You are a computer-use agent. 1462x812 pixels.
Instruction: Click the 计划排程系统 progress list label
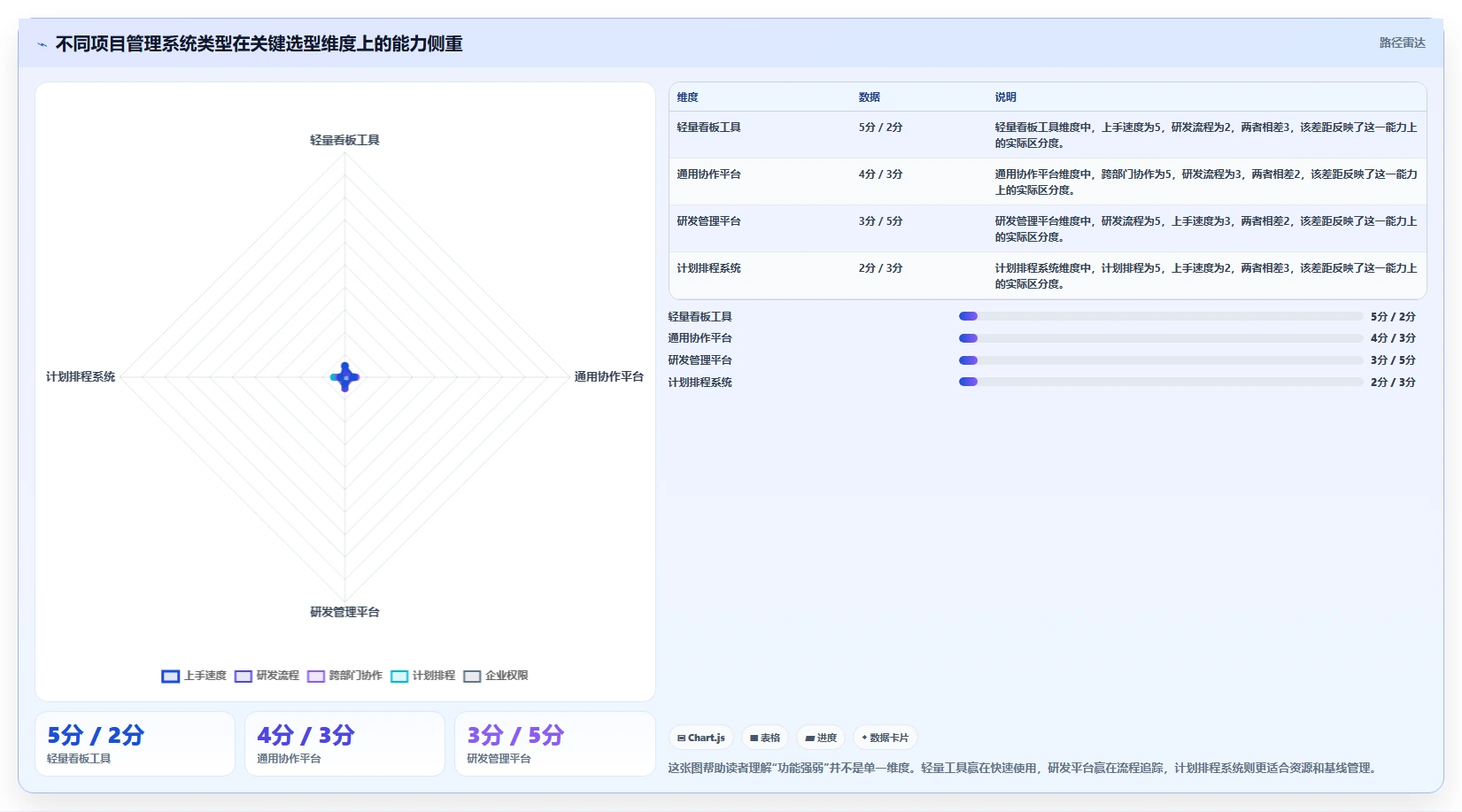pyautogui.click(x=700, y=382)
